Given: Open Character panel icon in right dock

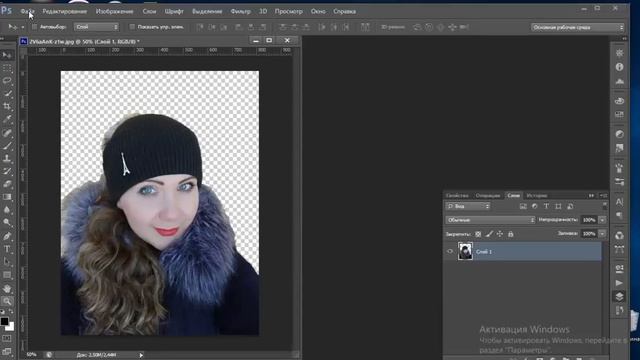Looking at the screenshot, I should [x=620, y=202].
